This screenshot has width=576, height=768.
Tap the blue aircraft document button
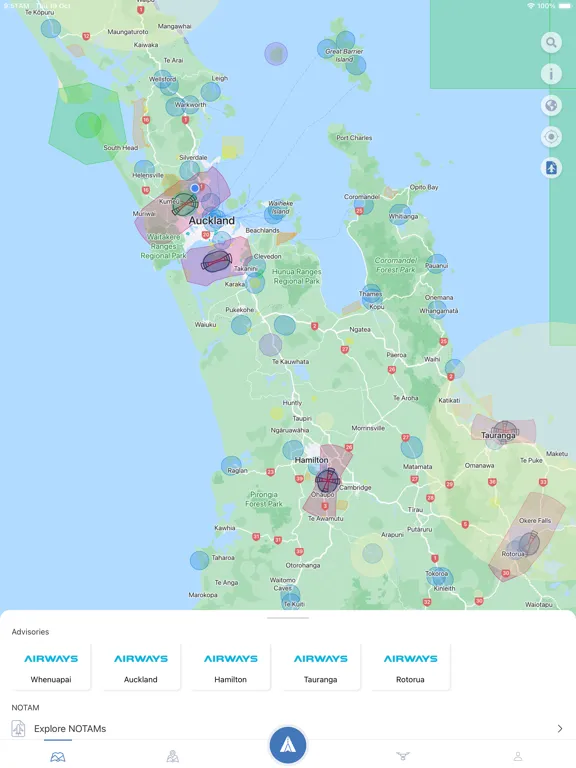[551, 168]
